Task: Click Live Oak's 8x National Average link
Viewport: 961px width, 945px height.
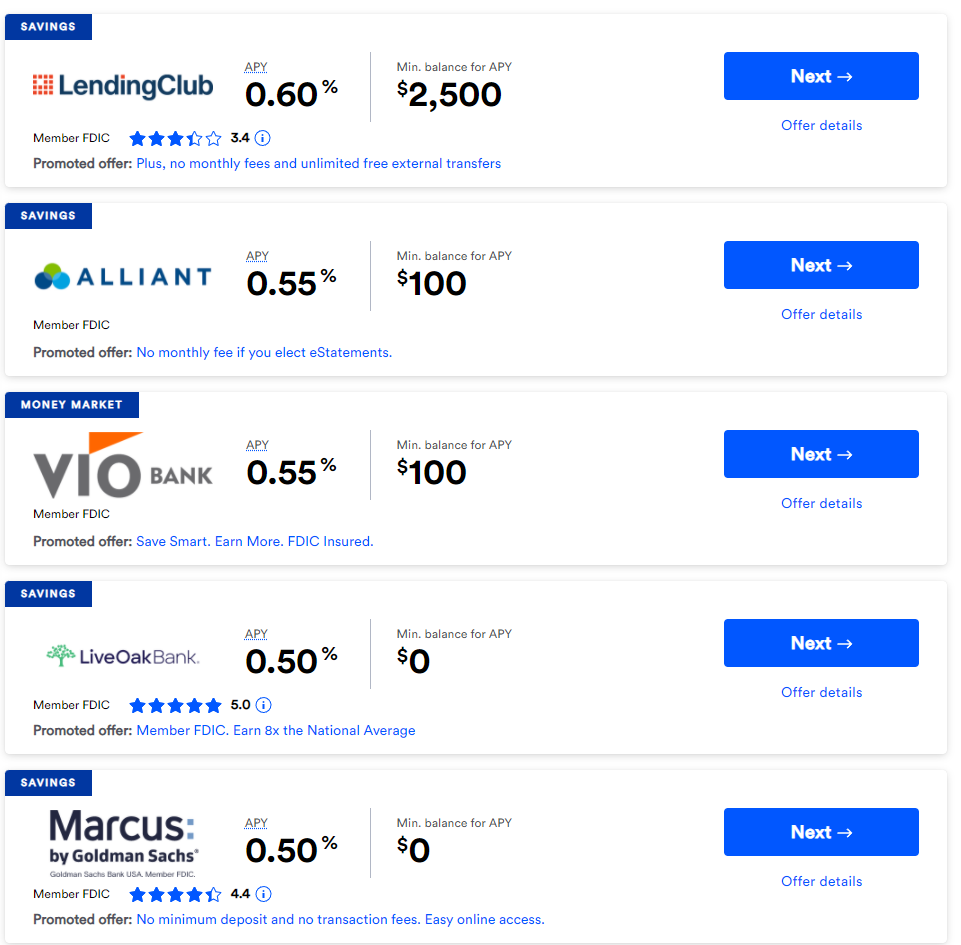Action: pos(275,730)
